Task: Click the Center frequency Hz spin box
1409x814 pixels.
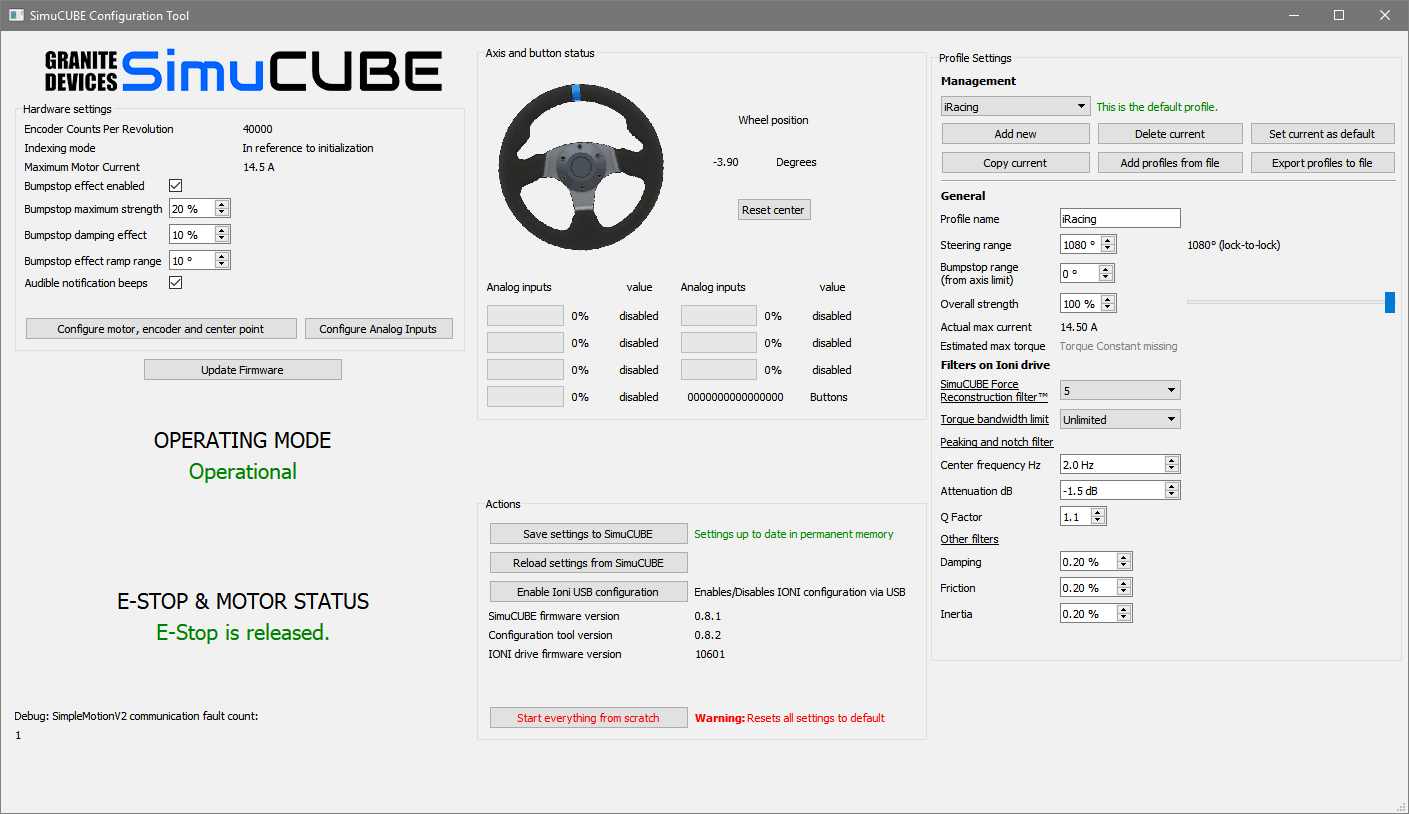Action: click(1120, 465)
